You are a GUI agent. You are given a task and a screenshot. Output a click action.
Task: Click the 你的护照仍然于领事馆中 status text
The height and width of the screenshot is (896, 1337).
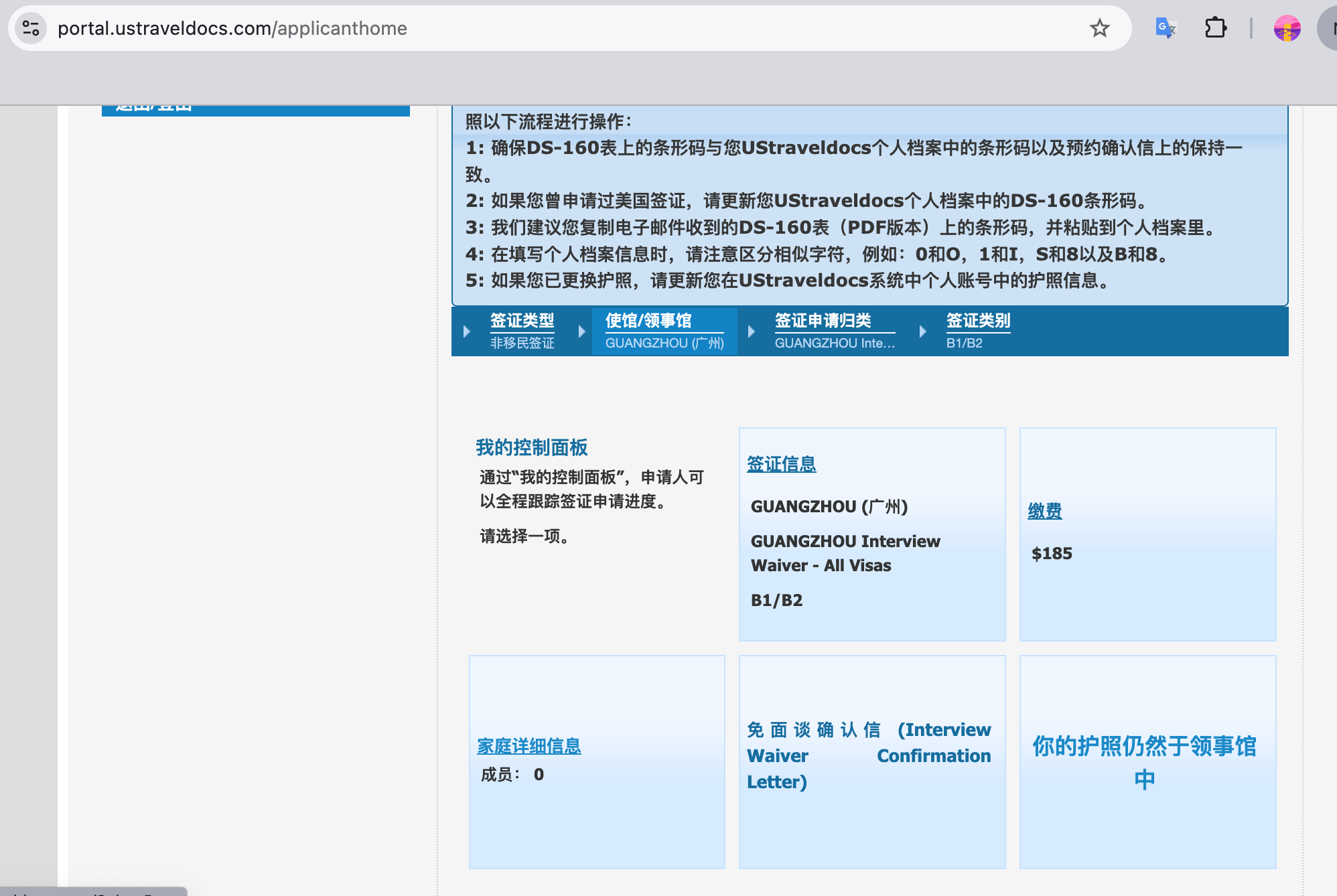(1144, 762)
